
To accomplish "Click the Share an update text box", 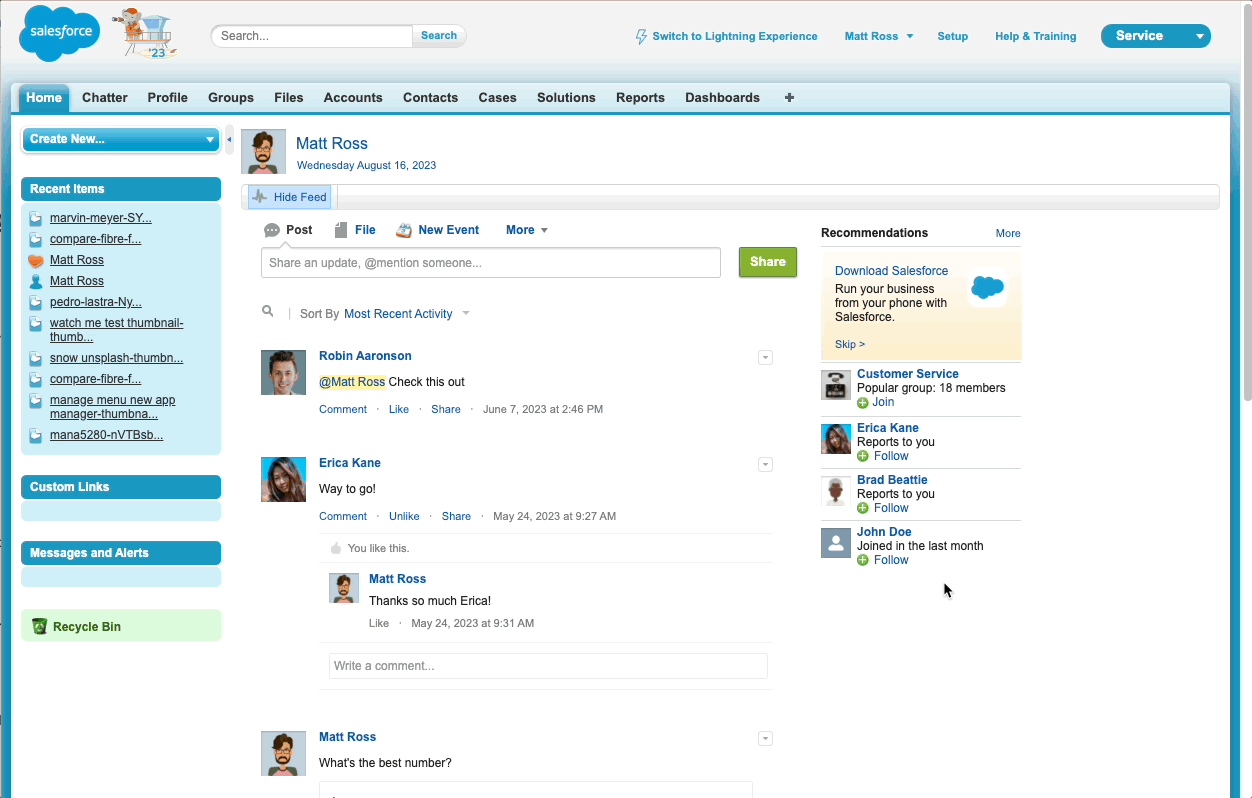I will coord(491,263).
